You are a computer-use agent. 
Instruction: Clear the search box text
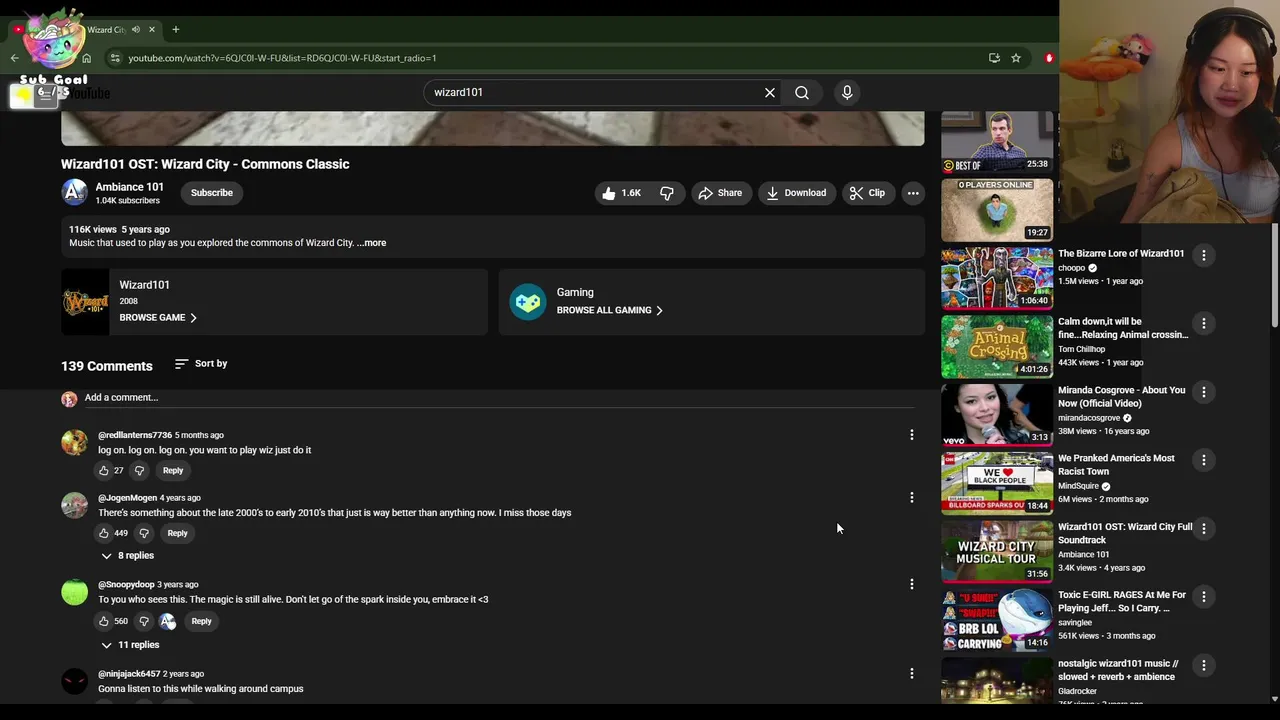coord(770,92)
